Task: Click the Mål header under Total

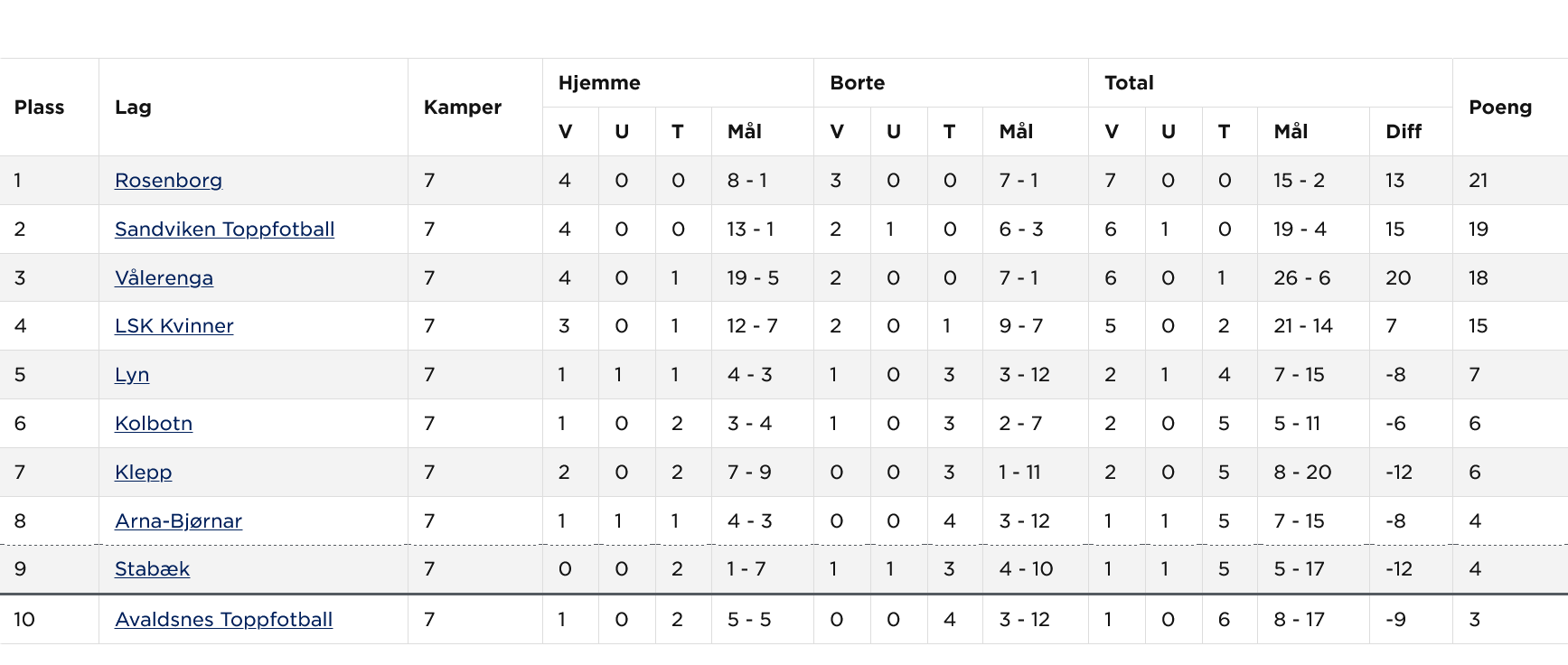Action: point(1291,131)
